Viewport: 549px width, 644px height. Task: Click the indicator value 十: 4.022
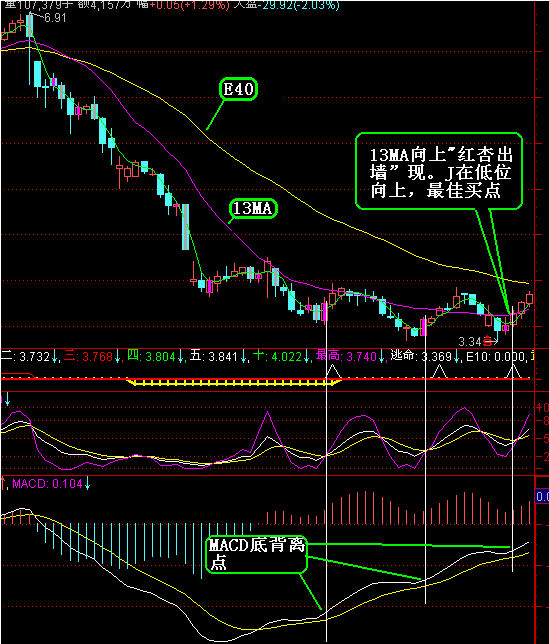(277, 356)
